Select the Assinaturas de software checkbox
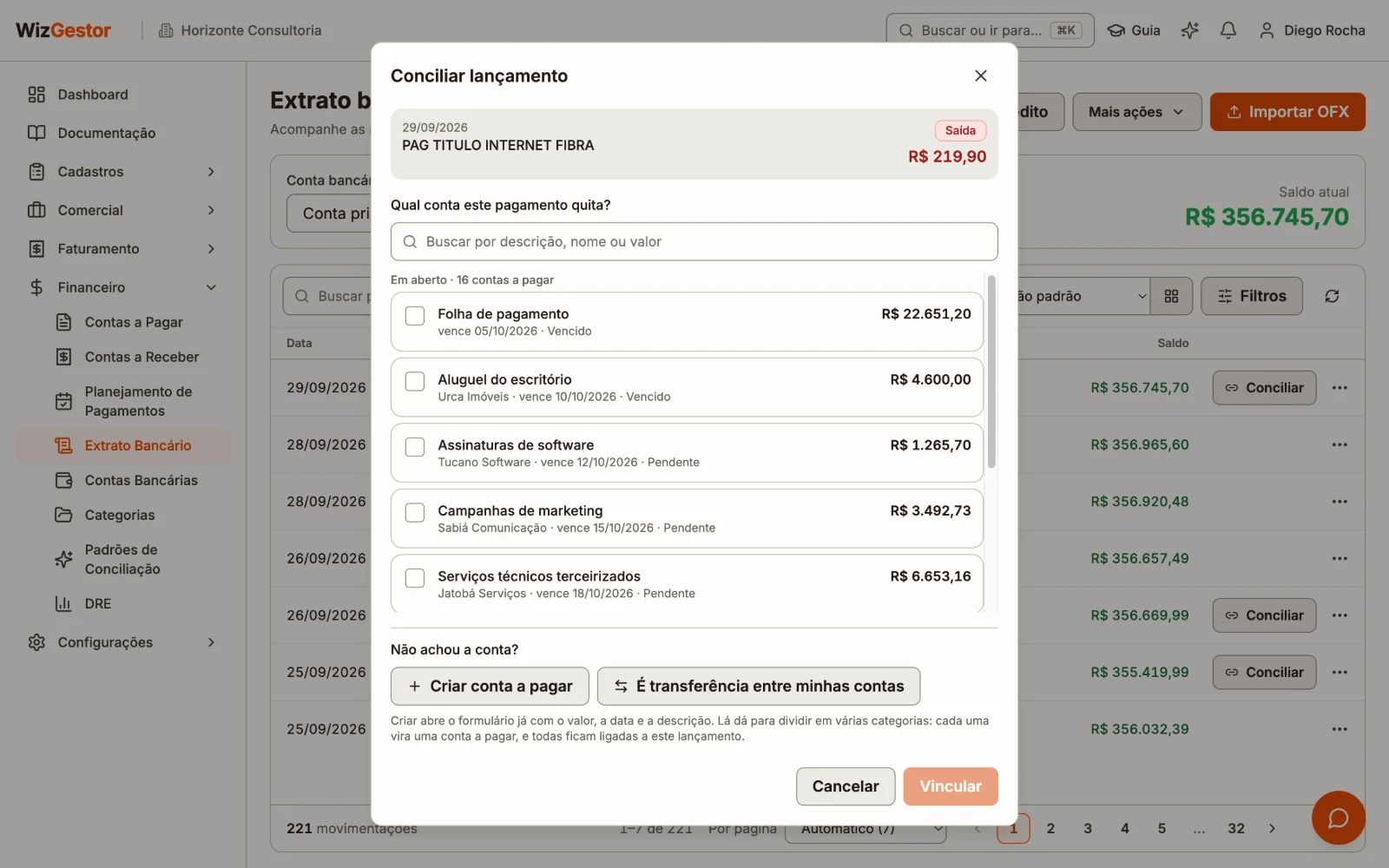This screenshot has height=868, width=1389. click(415, 446)
